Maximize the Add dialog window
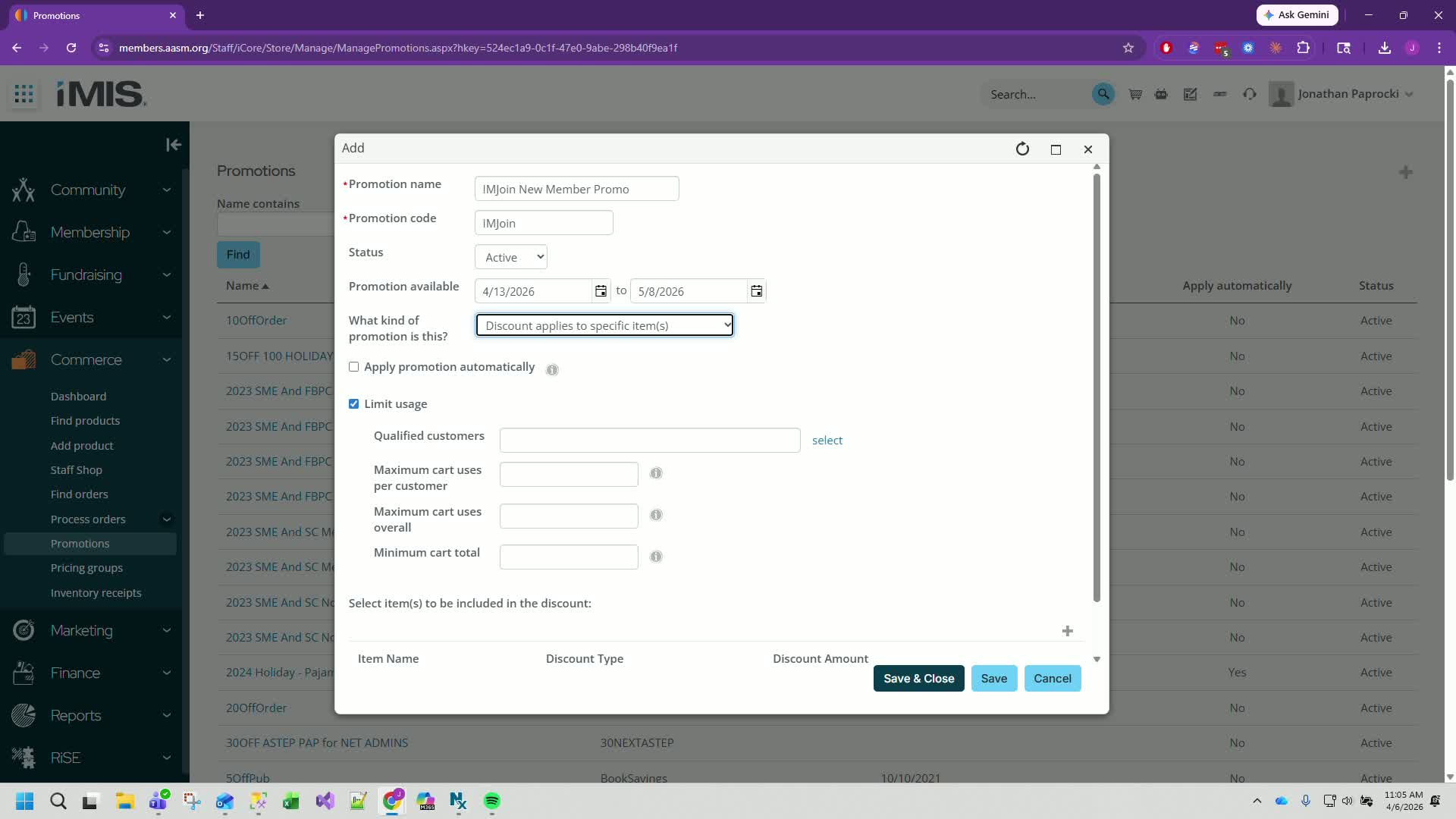Viewport: 1456px width, 819px height. [x=1056, y=149]
